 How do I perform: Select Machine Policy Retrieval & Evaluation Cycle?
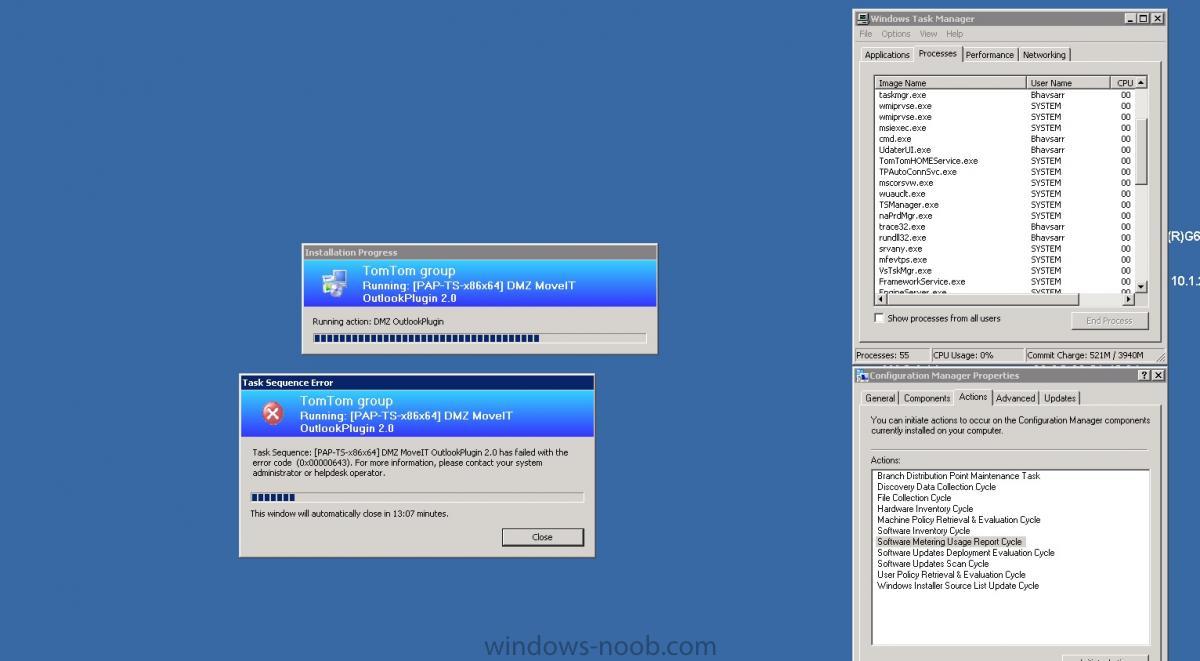click(x=958, y=520)
